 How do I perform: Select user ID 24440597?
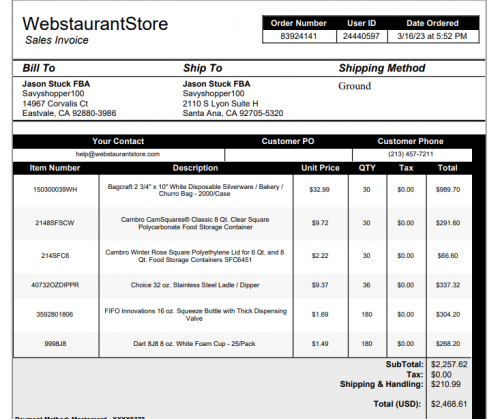(361, 36)
